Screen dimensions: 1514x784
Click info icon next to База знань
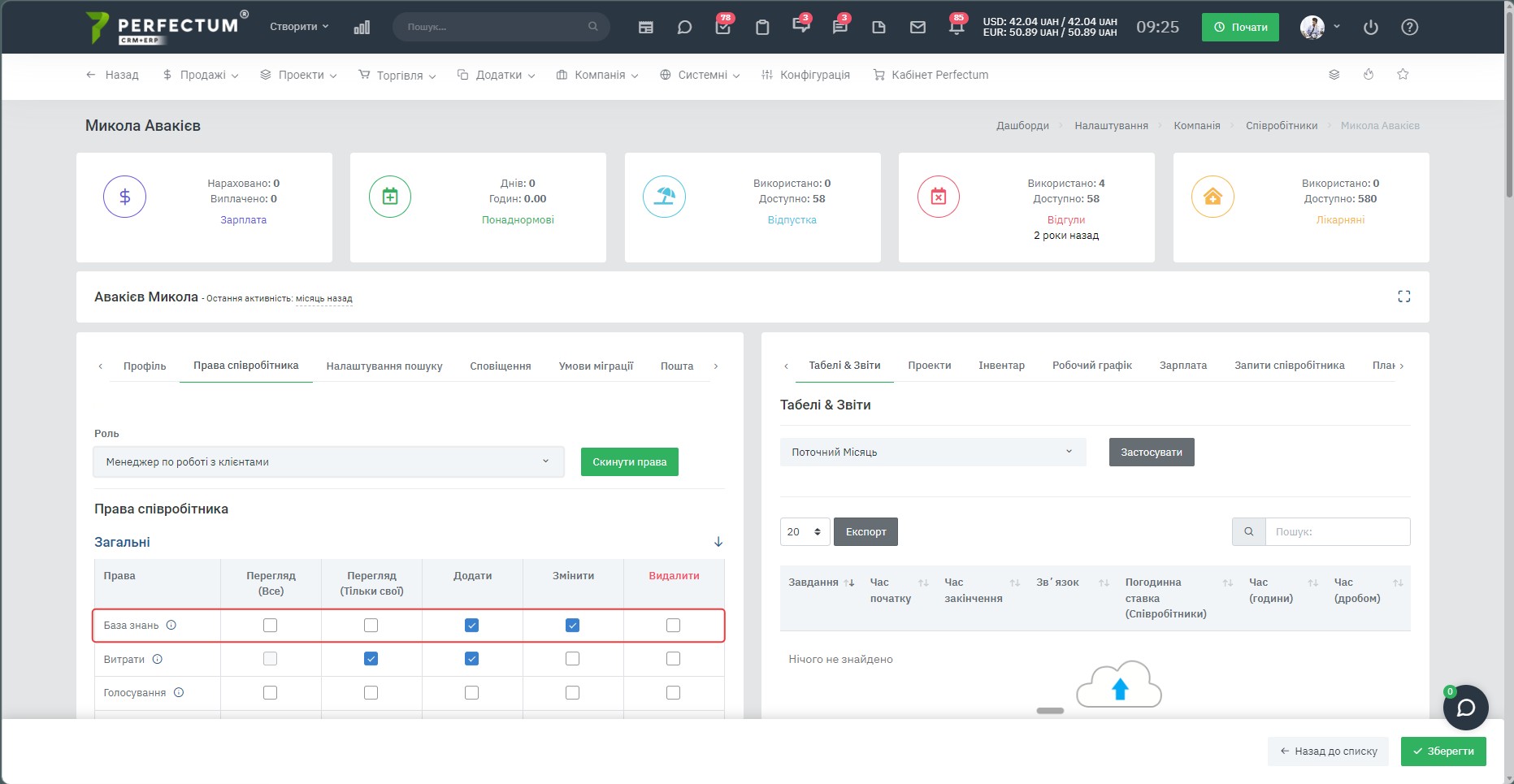(171, 625)
